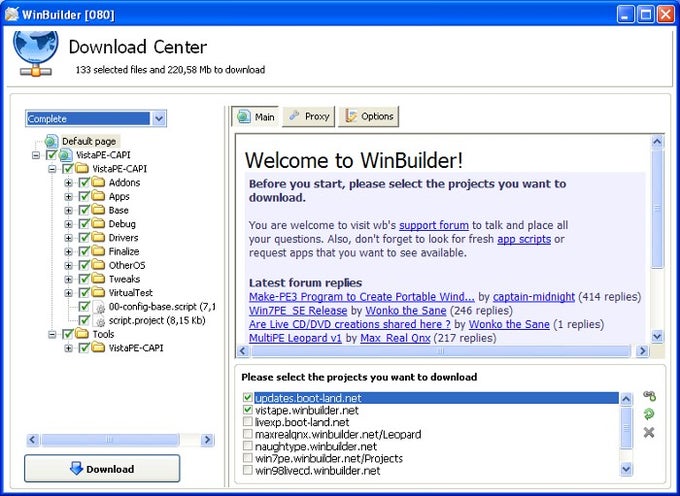Click the Default page globe icon
Viewport: 680px width, 496px height.
point(52,141)
